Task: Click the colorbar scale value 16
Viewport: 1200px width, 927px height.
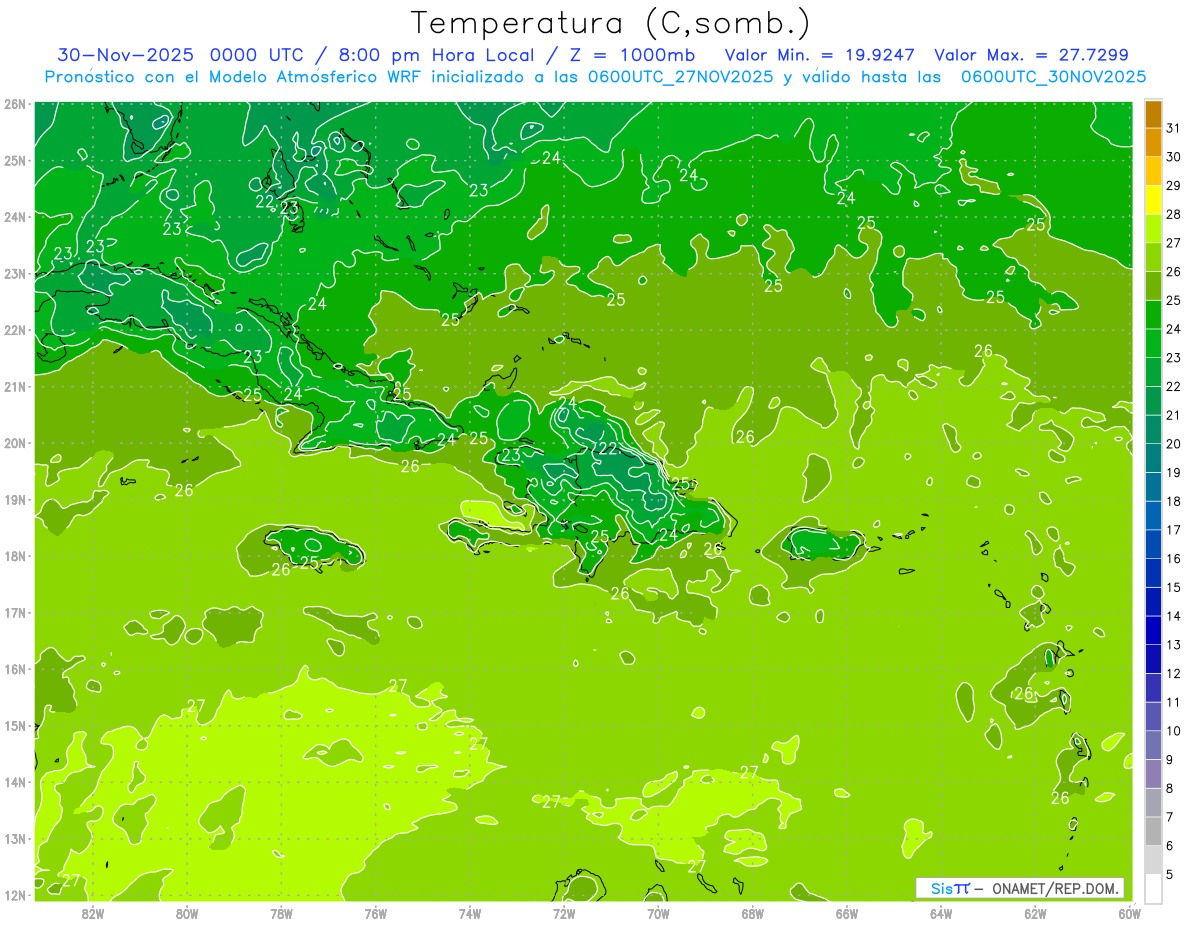Action: click(1174, 558)
